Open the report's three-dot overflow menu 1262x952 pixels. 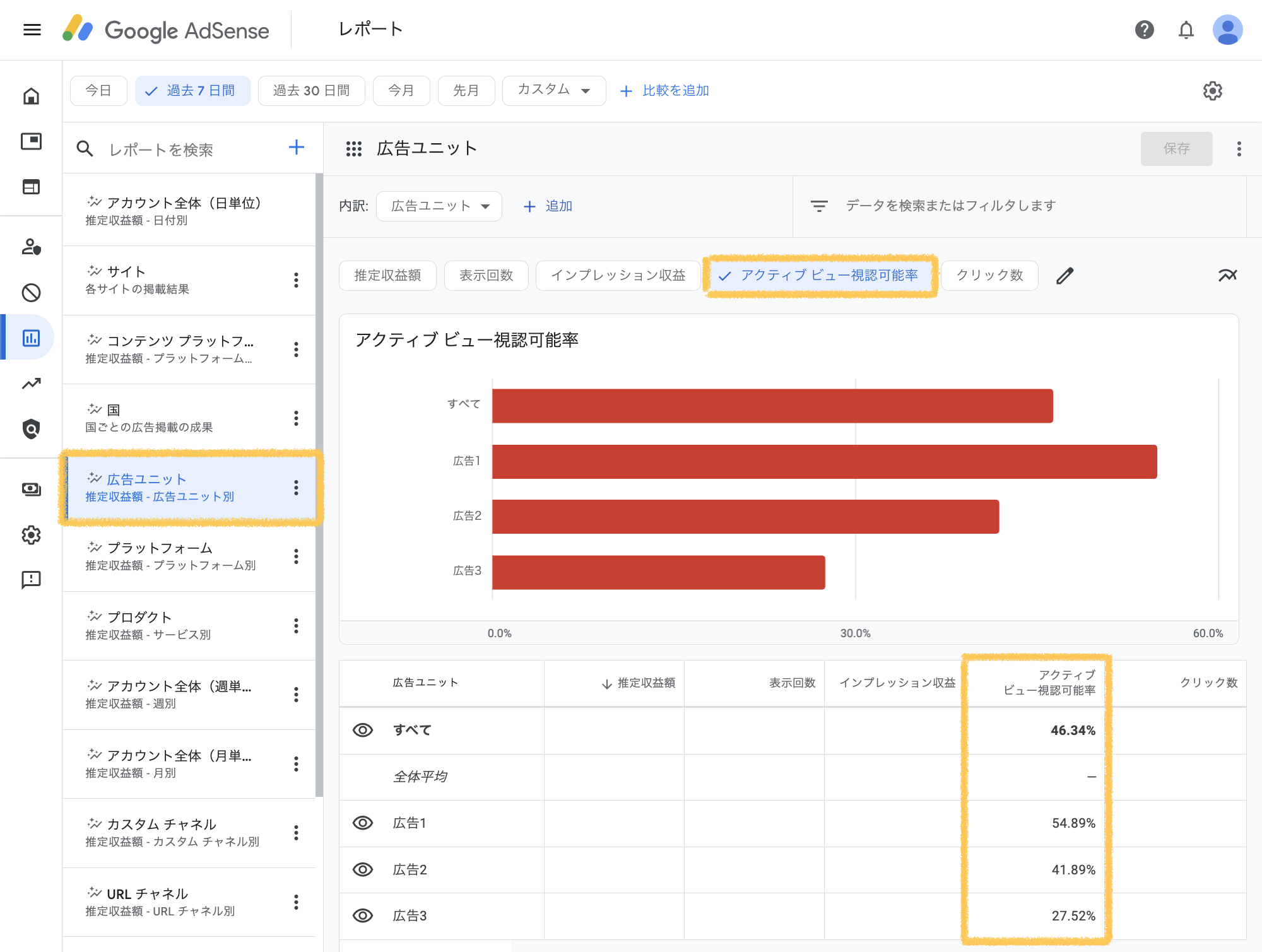click(1239, 149)
